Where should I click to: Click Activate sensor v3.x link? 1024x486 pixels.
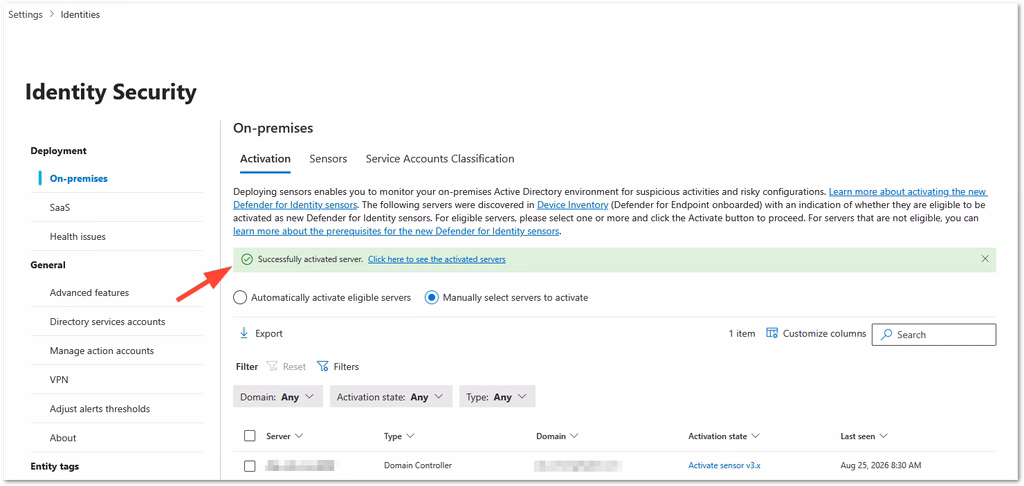(724, 466)
